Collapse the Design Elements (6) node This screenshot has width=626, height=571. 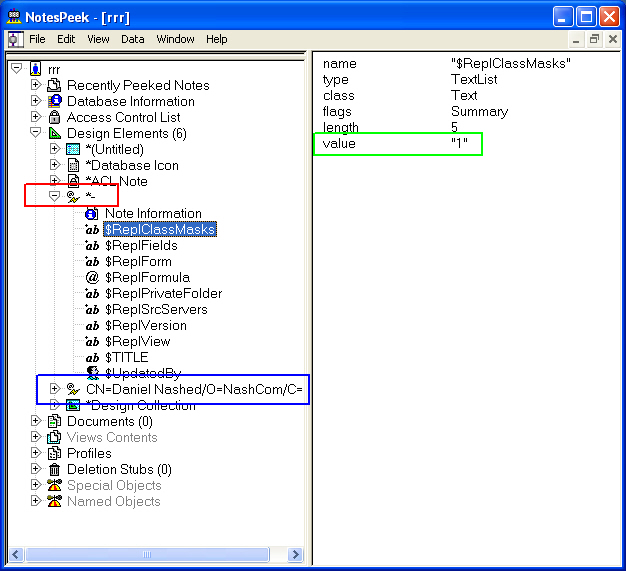tap(36, 132)
